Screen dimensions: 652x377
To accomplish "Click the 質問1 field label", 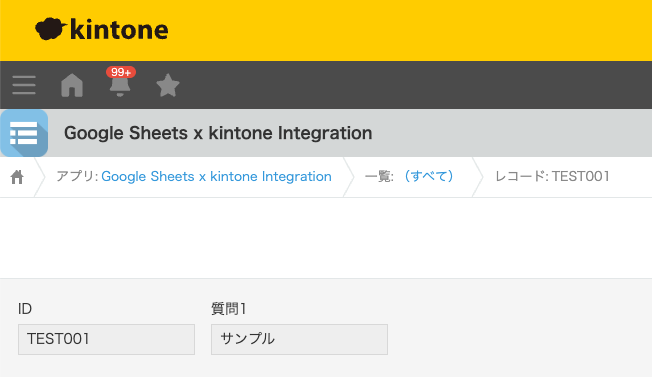I will [x=229, y=309].
